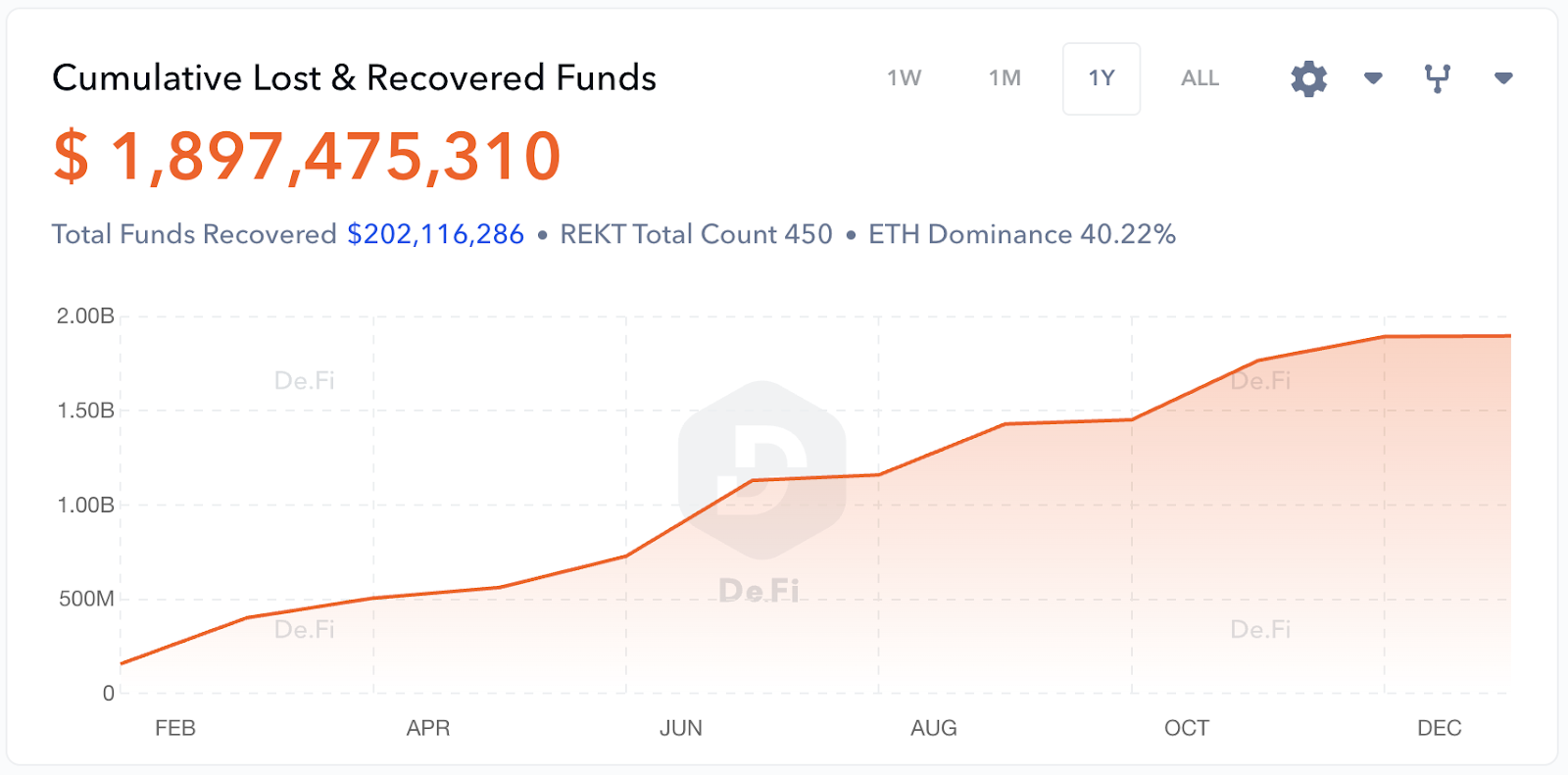The width and height of the screenshot is (1568, 775).
Task: Click the $202,116,286 recovered funds amount
Action: (x=435, y=234)
